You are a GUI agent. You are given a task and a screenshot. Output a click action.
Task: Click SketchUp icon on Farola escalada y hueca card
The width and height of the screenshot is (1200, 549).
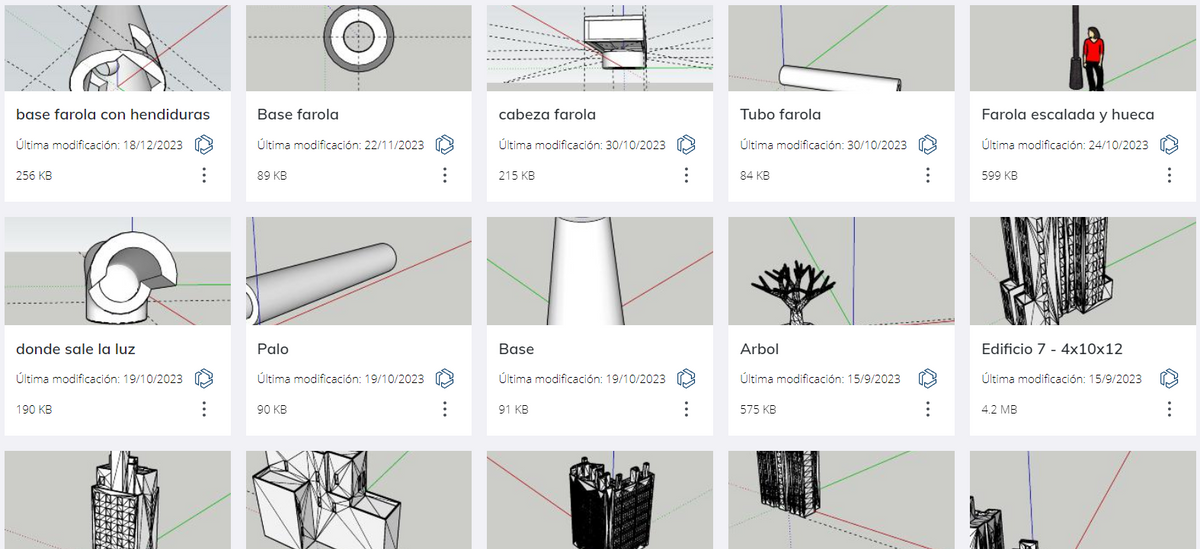[x=1169, y=145]
